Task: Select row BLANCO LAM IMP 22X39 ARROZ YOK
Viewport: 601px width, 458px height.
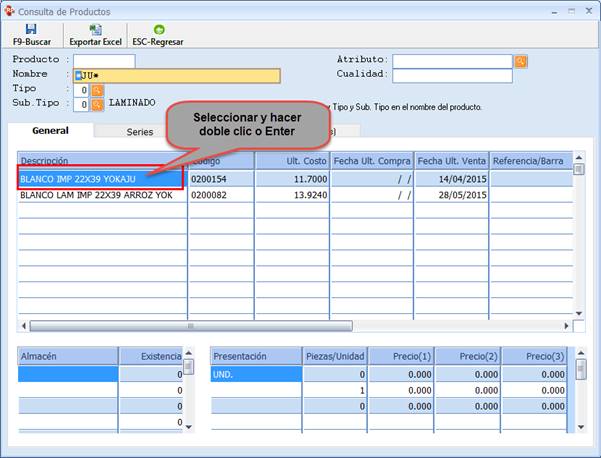Action: (100, 195)
